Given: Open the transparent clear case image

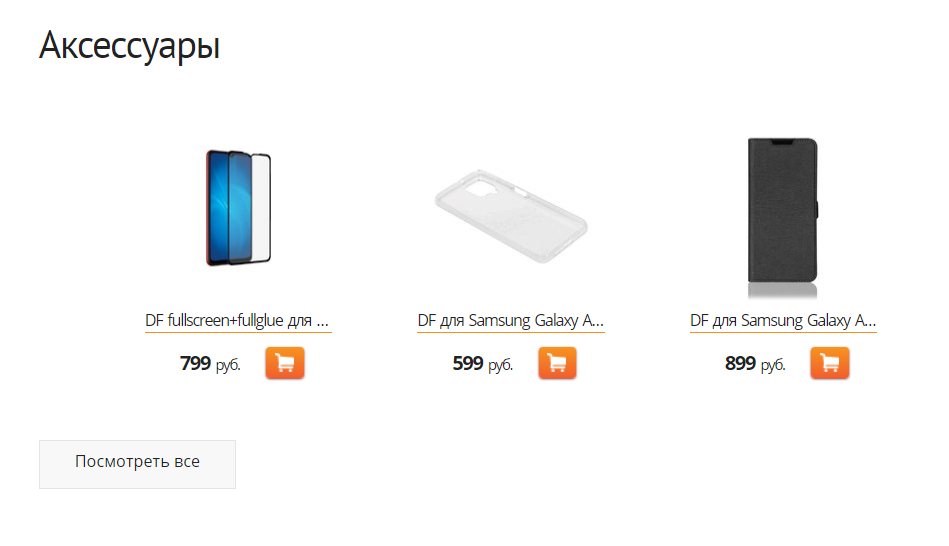Looking at the screenshot, I should click(x=511, y=216).
